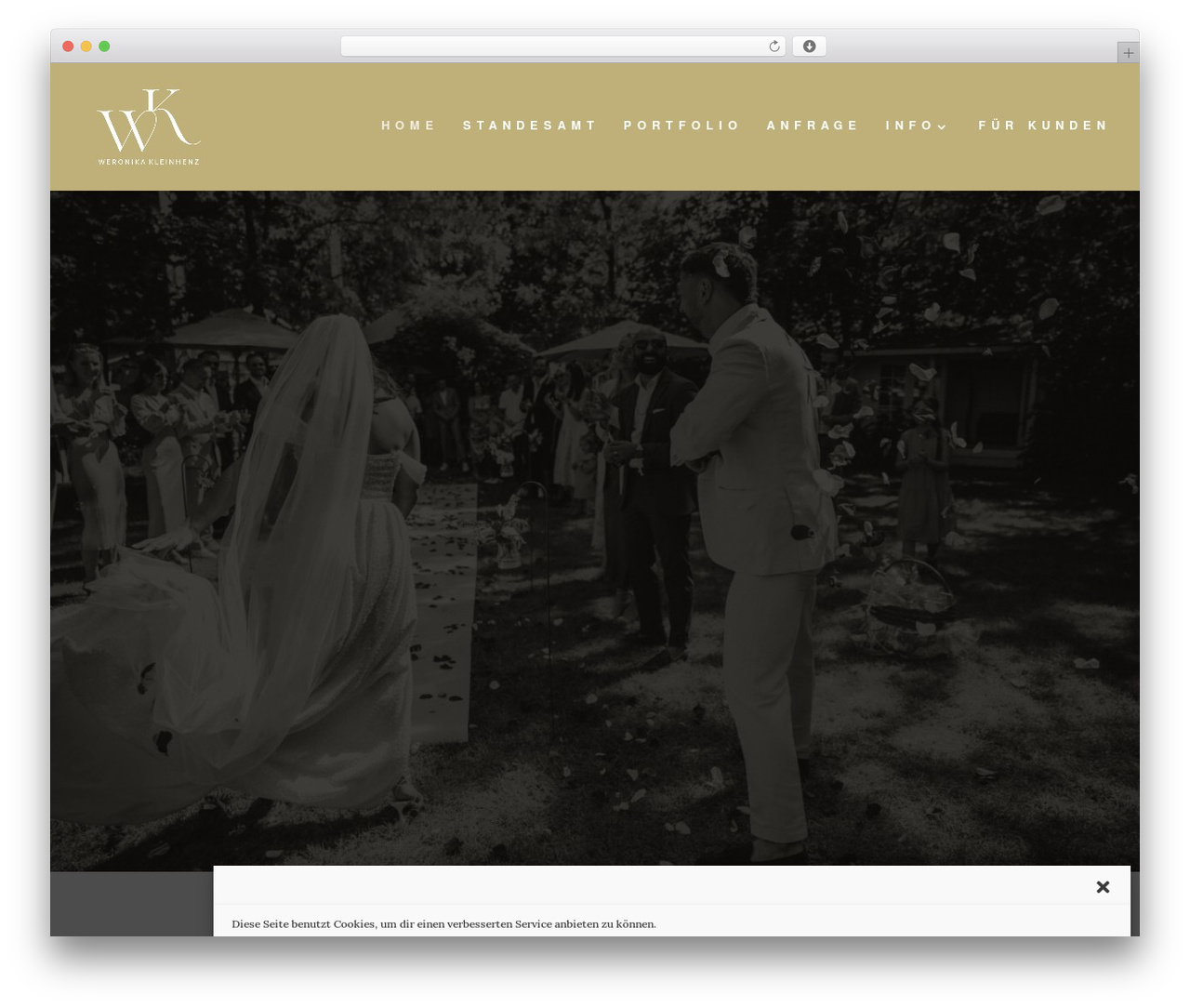
Task: Open the STANDESAMT menu item
Action: pyautogui.click(x=530, y=126)
